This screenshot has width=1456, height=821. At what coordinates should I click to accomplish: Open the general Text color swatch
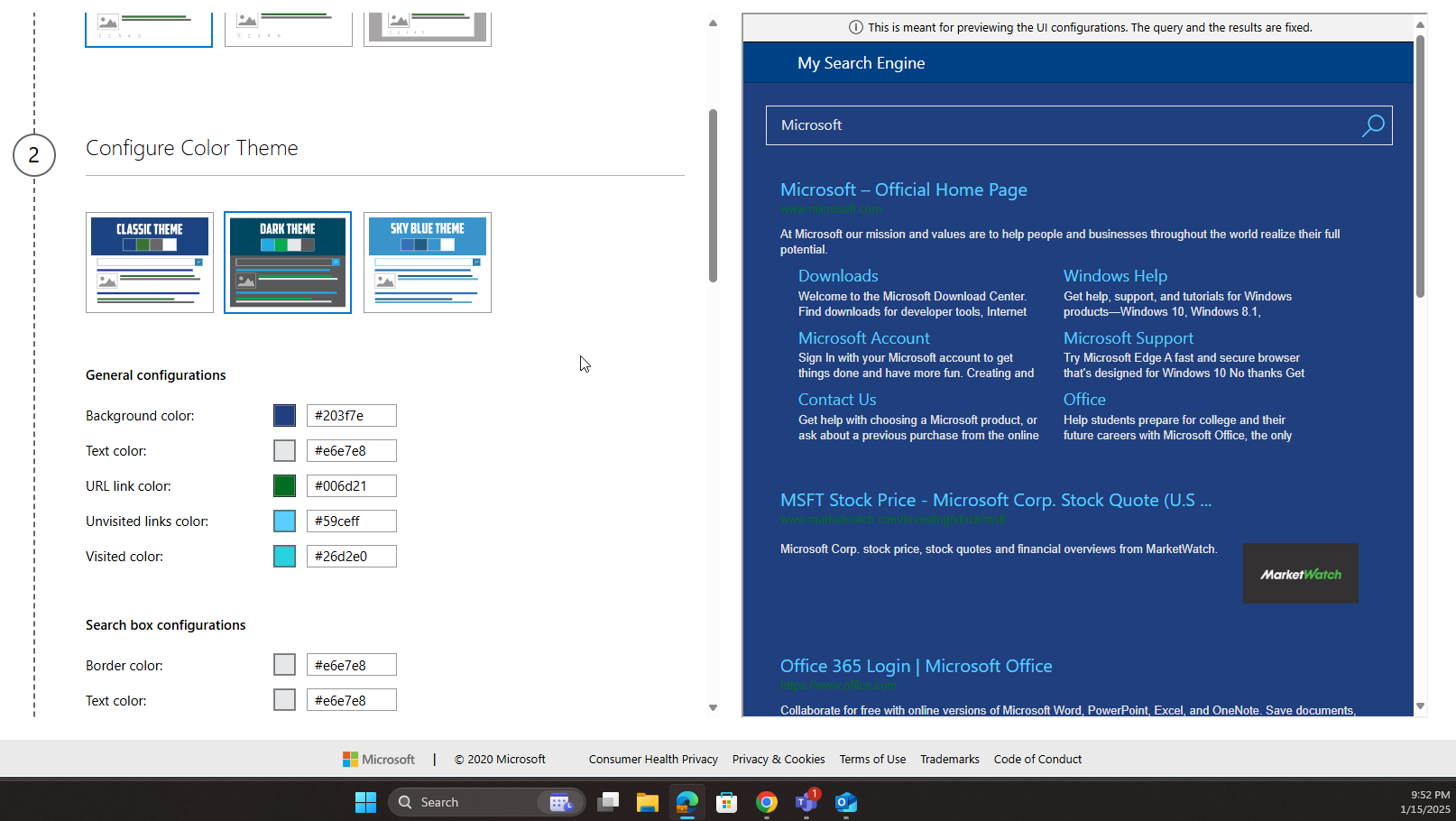284,451
